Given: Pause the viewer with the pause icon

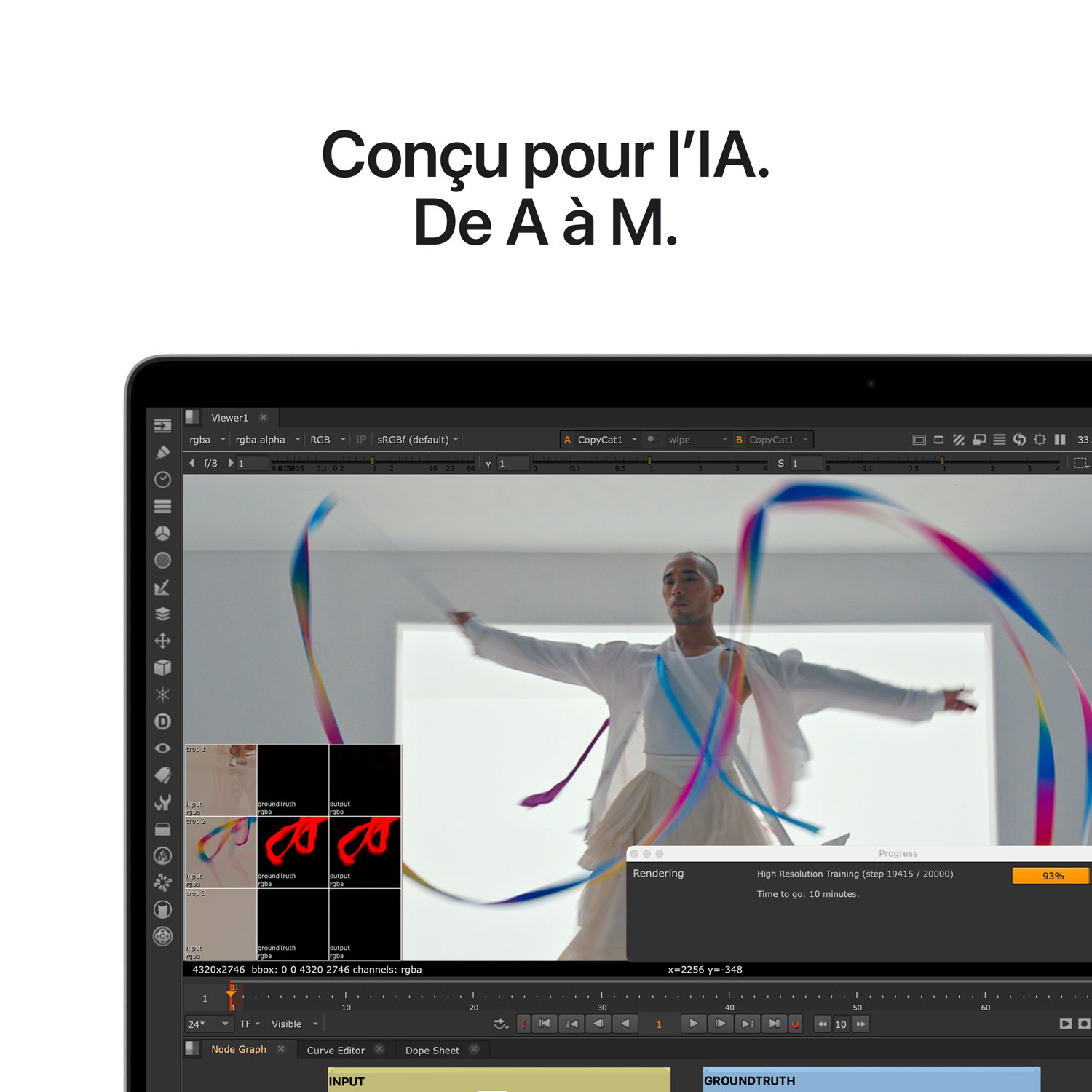Looking at the screenshot, I should (1060, 439).
